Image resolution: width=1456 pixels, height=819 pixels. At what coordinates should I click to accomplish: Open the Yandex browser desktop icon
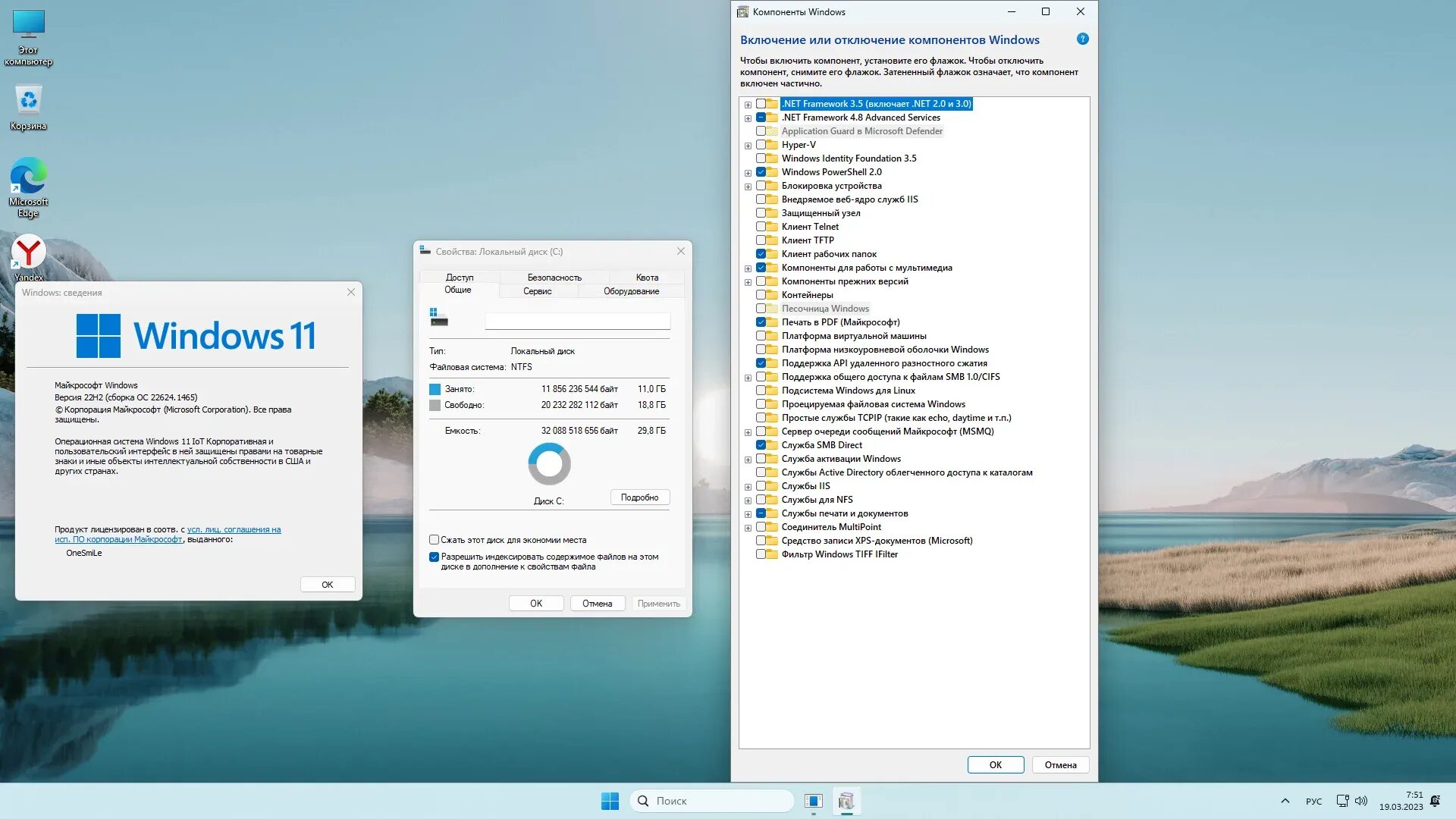pyautogui.click(x=28, y=253)
